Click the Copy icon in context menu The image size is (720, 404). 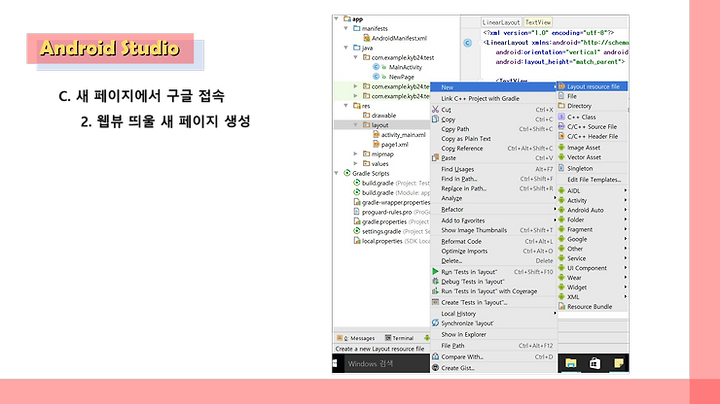pyautogui.click(x=435, y=119)
